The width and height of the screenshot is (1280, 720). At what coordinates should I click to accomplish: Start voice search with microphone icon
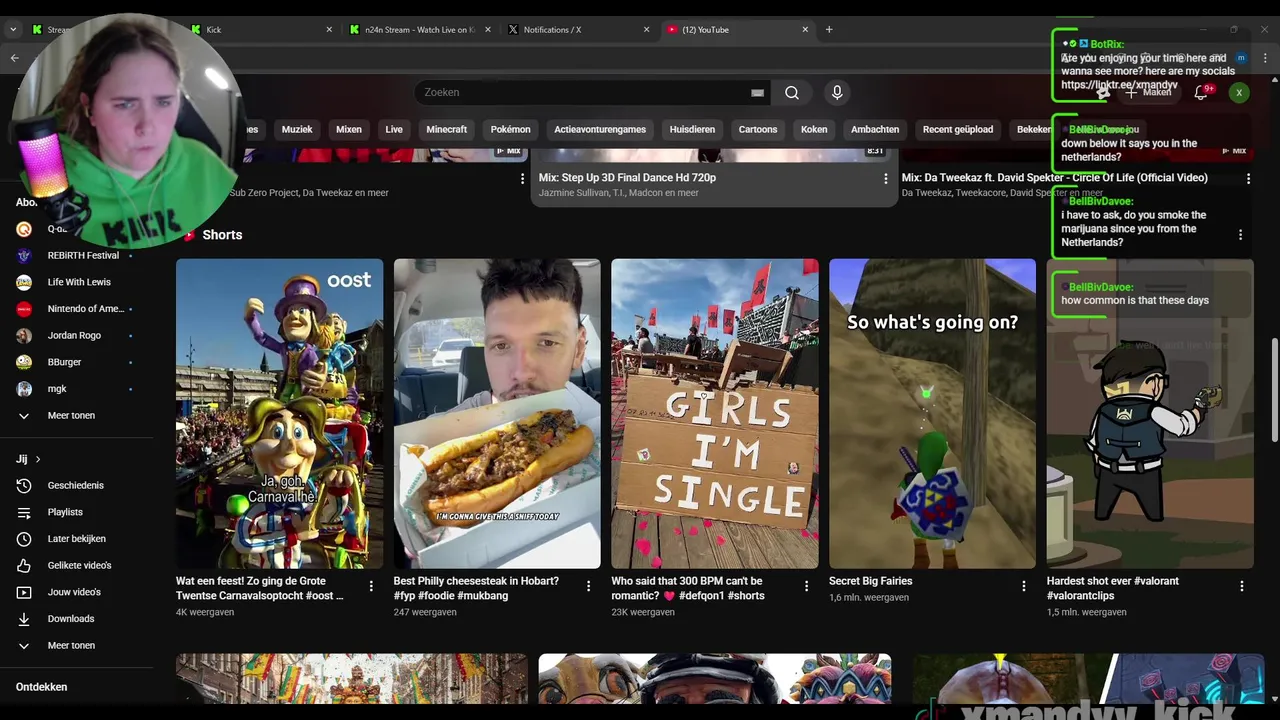[x=837, y=93]
